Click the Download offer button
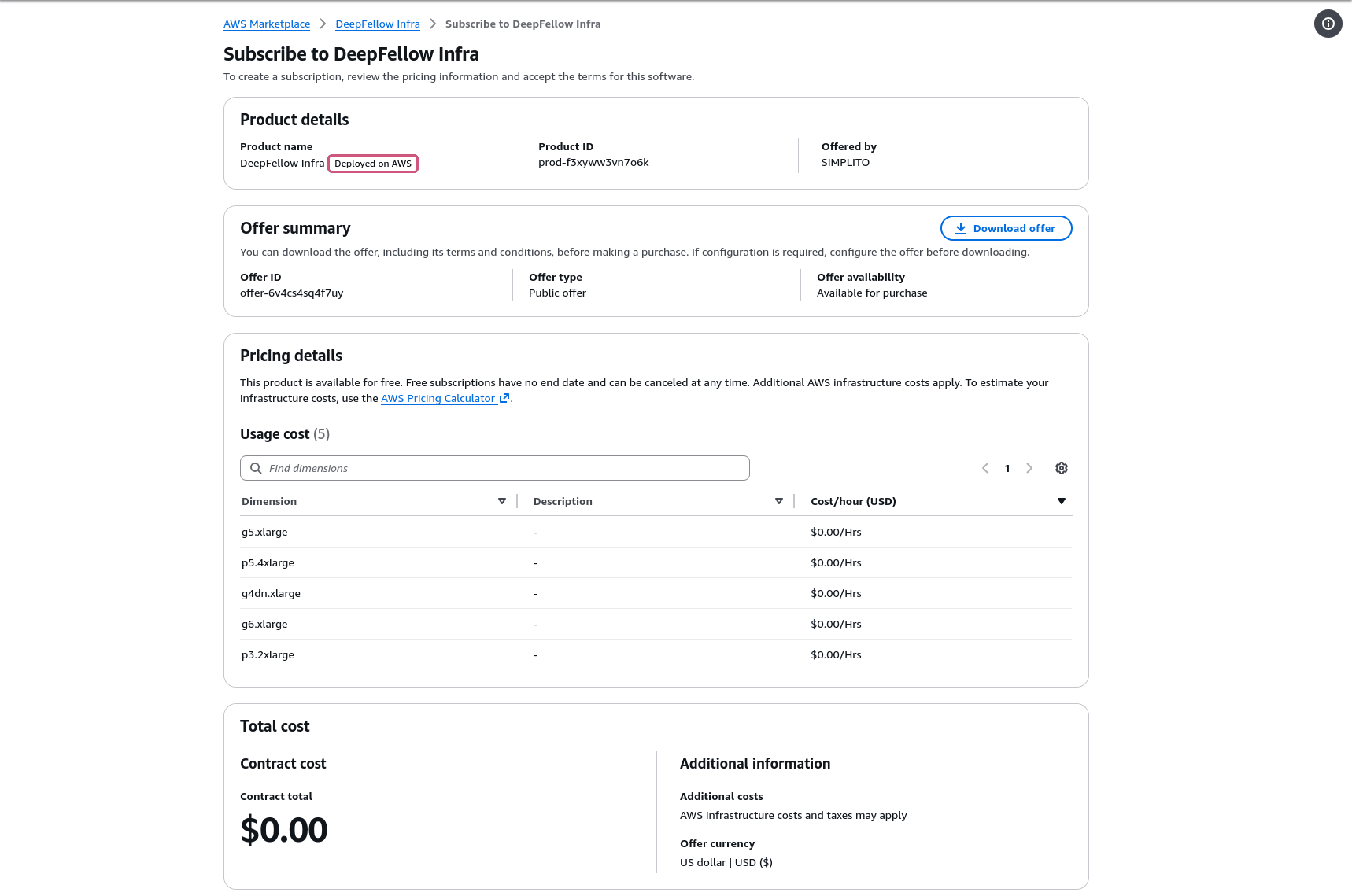The image size is (1352, 896). tap(1006, 228)
